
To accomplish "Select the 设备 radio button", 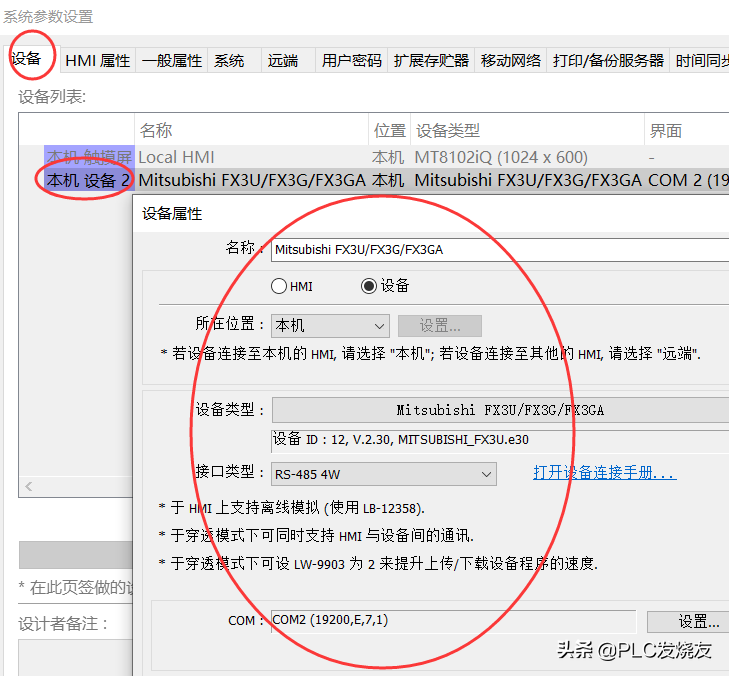I will click(369, 286).
